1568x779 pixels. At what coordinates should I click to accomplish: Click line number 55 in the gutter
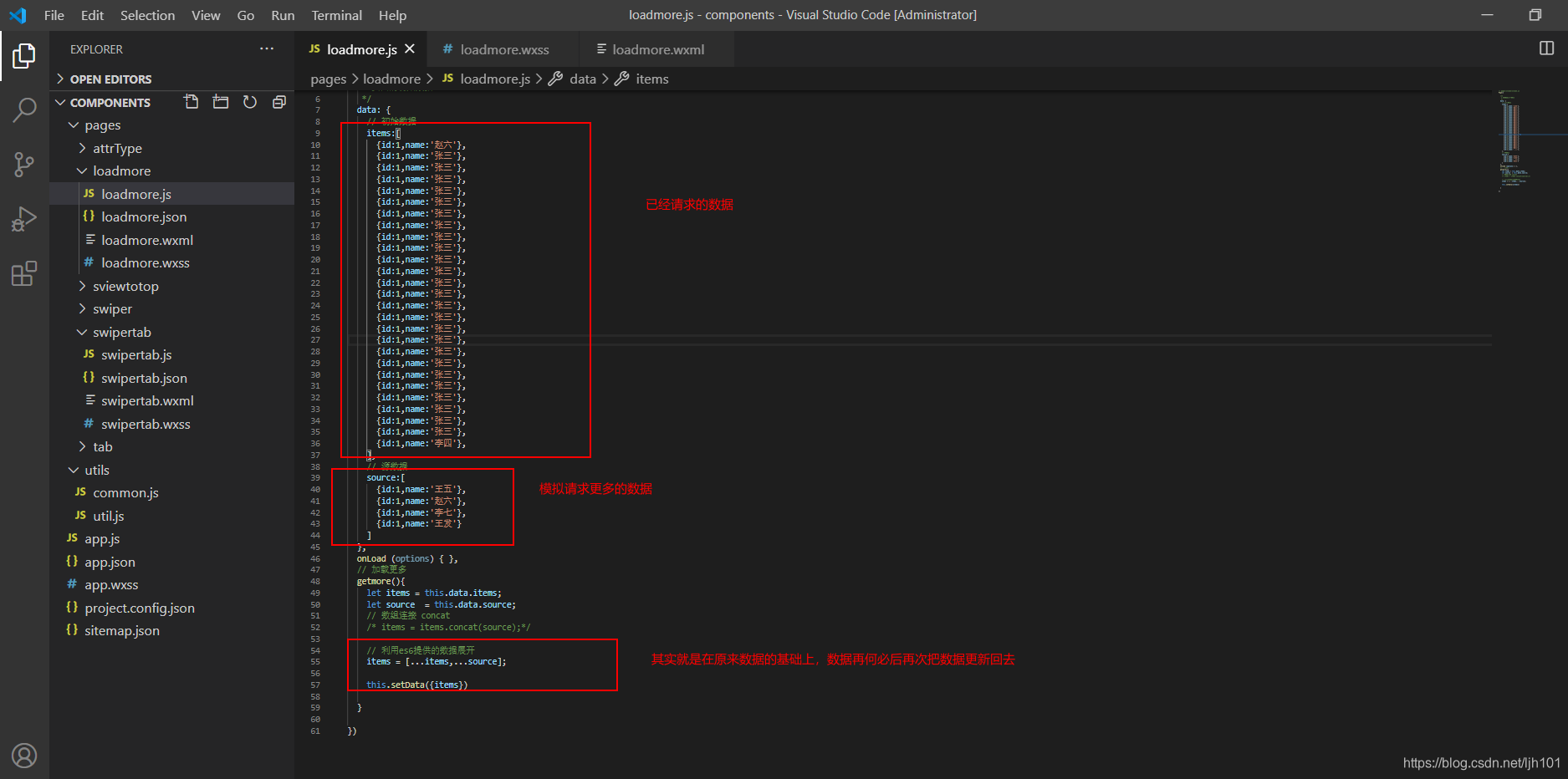[x=315, y=662]
